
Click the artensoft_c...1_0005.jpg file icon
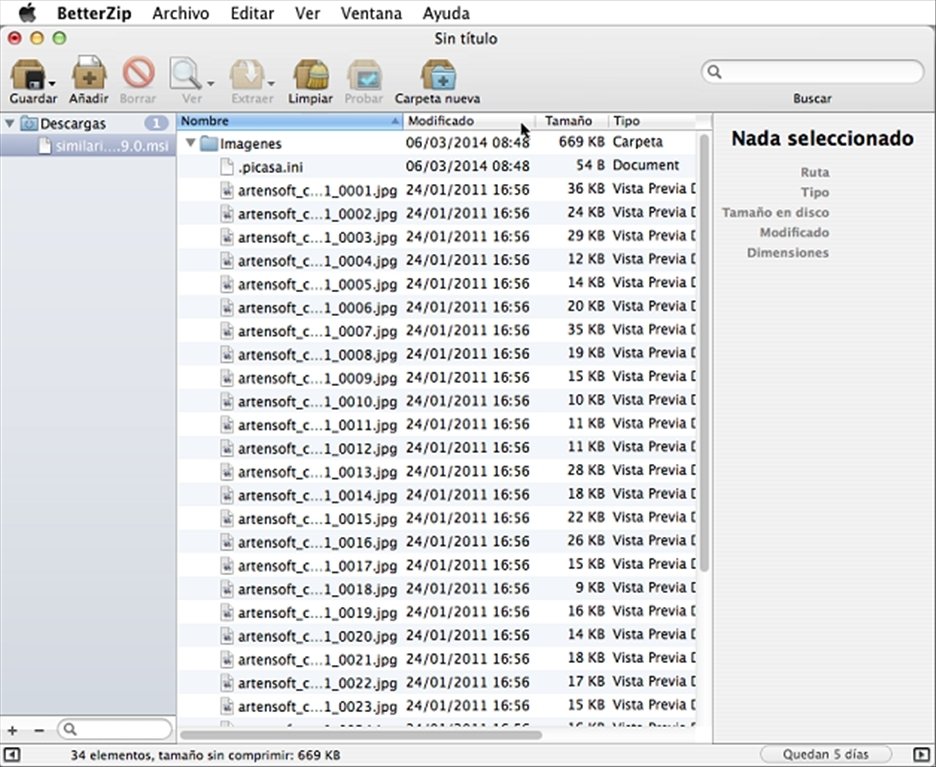pyautogui.click(x=227, y=284)
